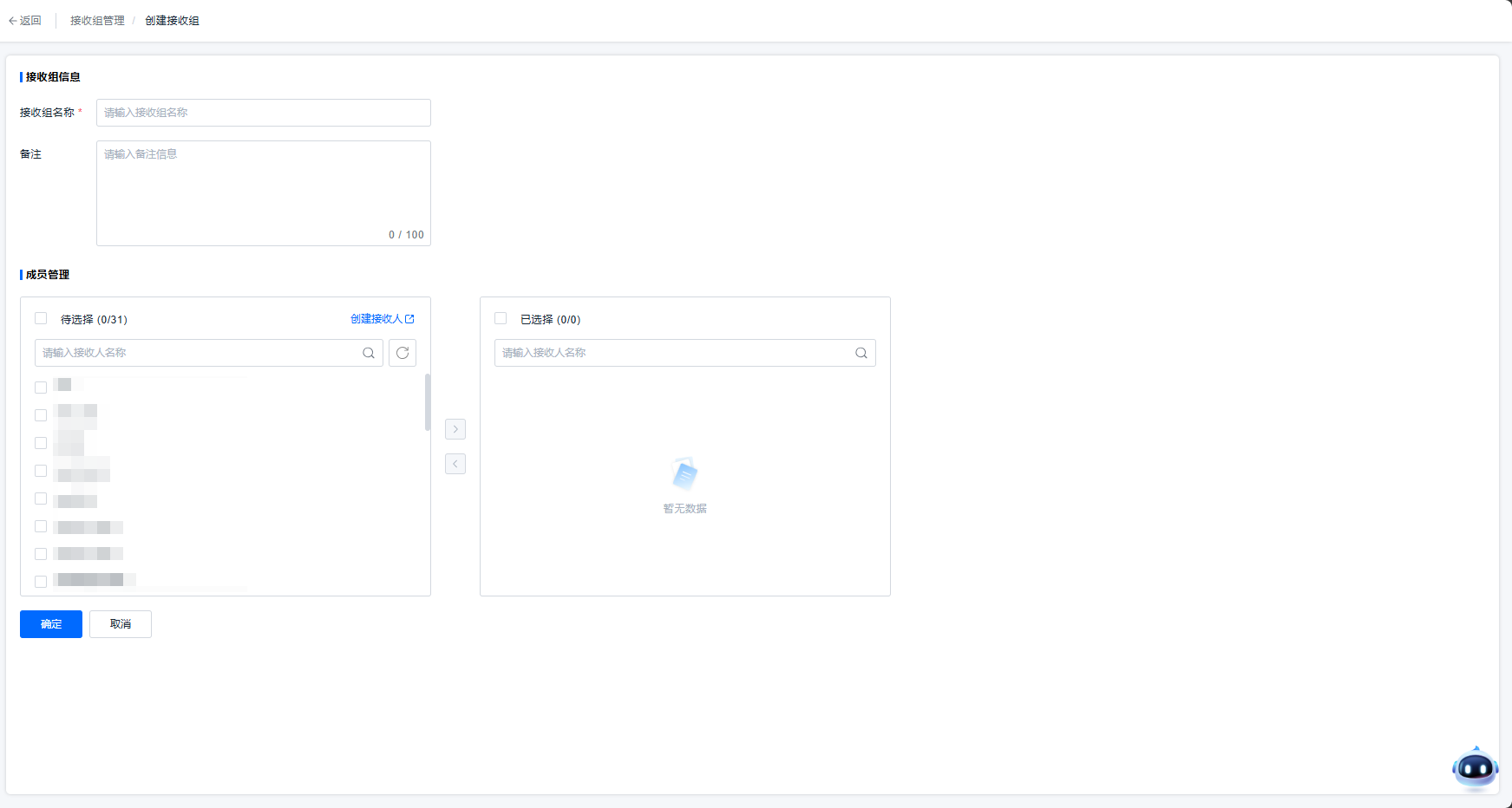This screenshot has height=808, width=1512.
Task: Click the search icon in 待选择 list
Action: click(369, 353)
